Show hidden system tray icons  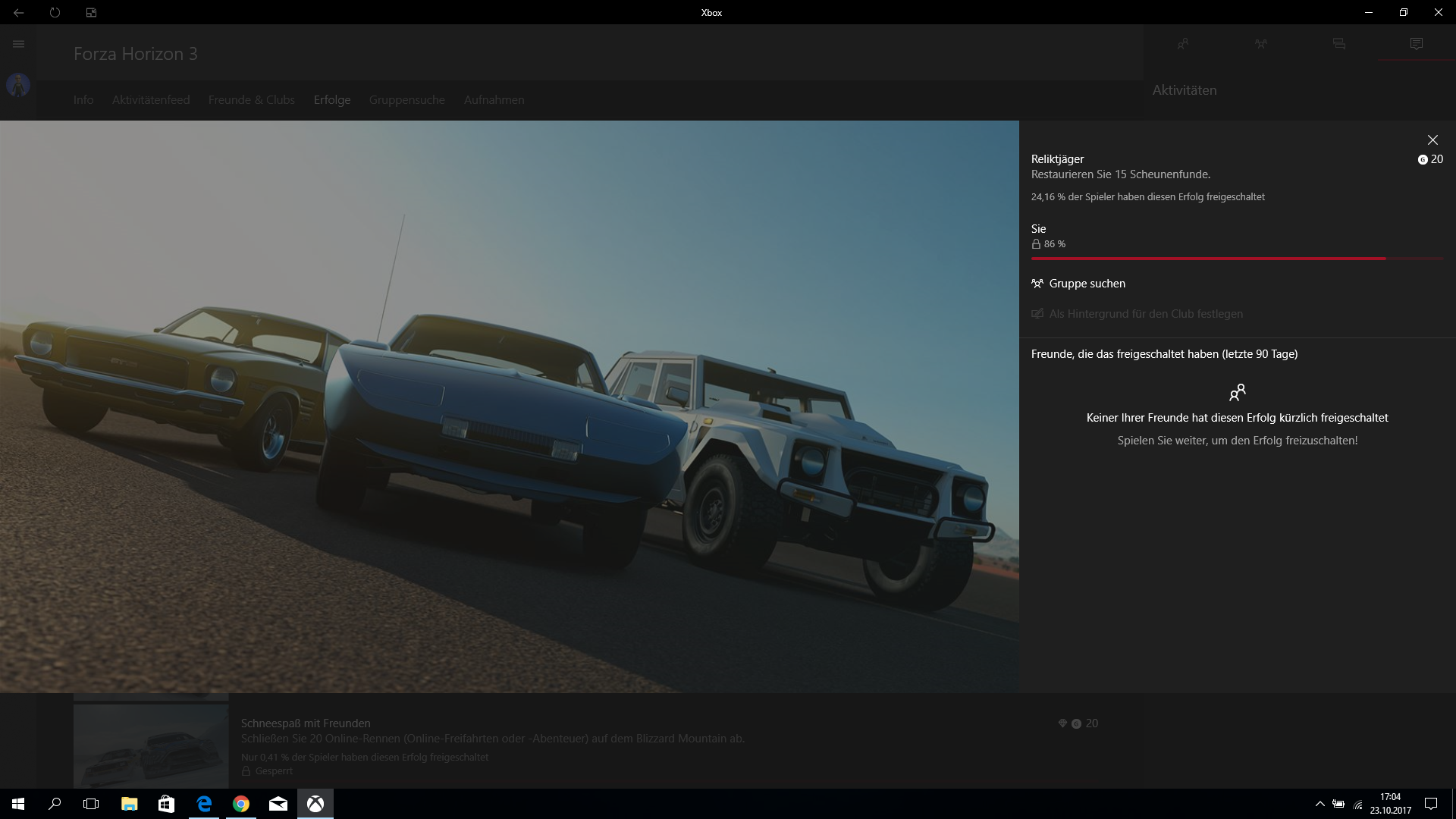coord(1319,804)
